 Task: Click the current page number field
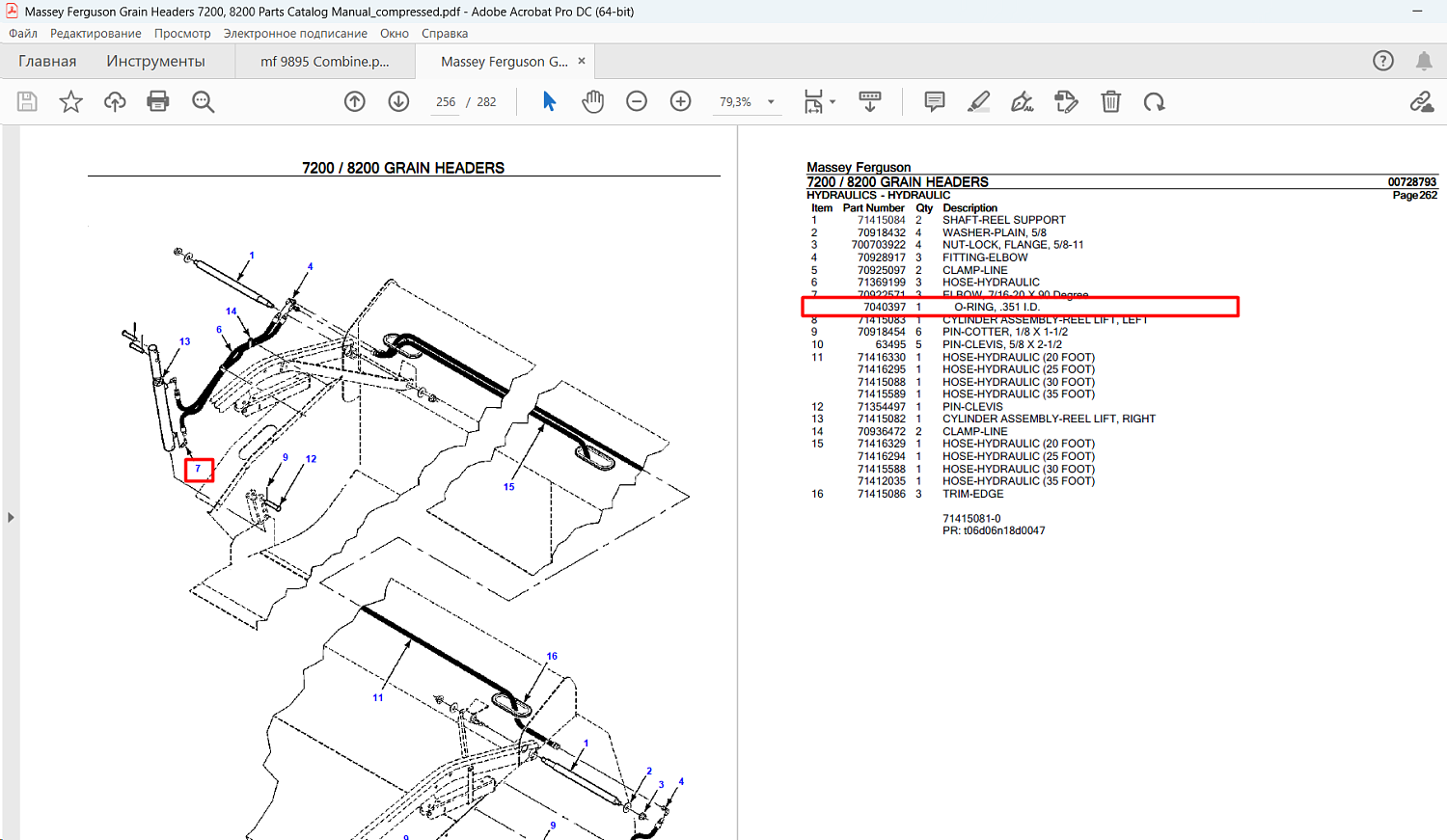point(446,101)
